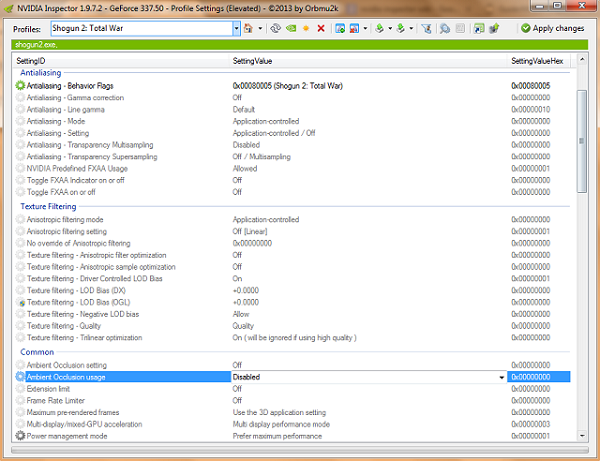Click the gear icon beside Antialiasing - Gamma correction

tap(20, 98)
